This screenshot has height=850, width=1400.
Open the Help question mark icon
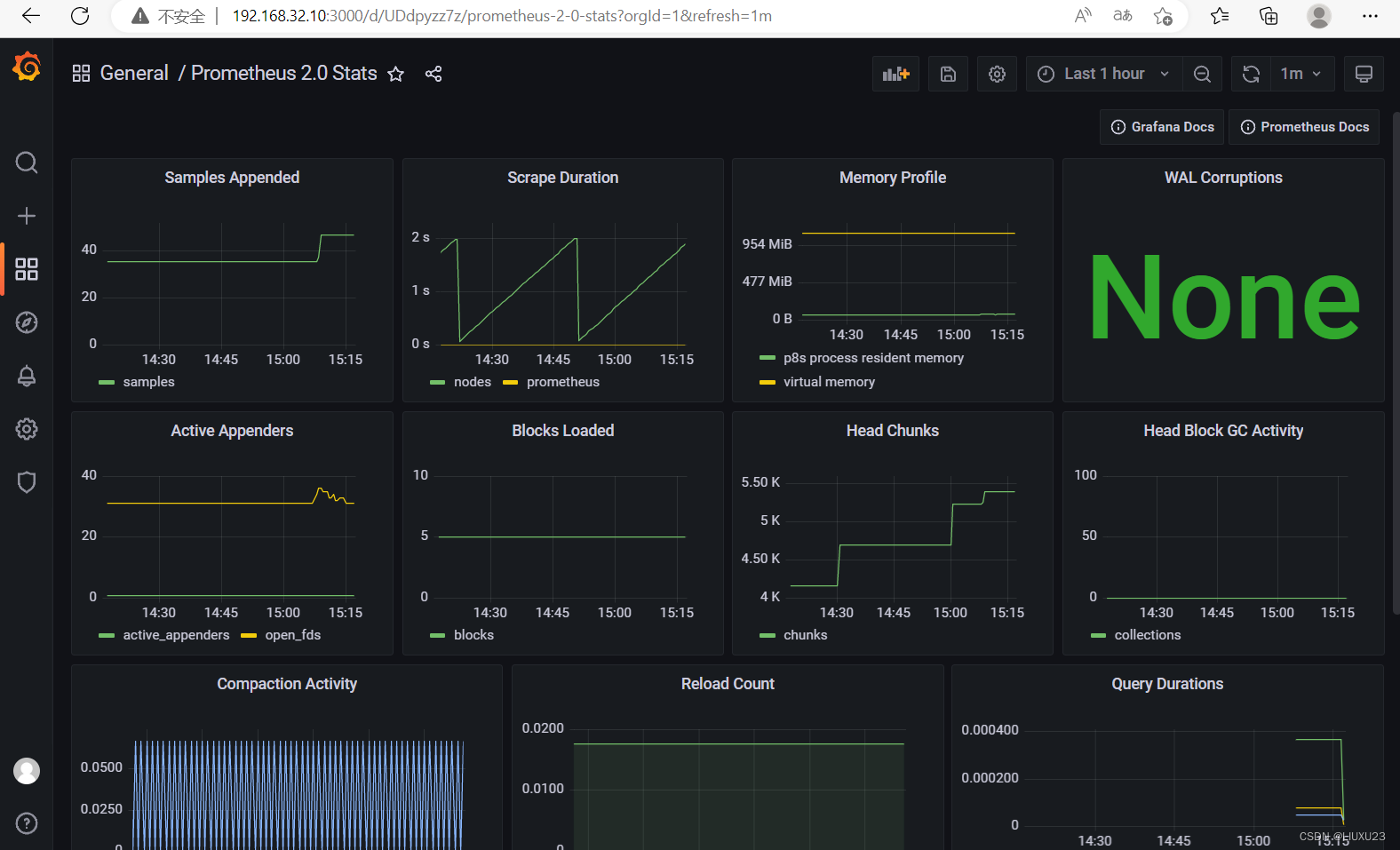click(27, 823)
